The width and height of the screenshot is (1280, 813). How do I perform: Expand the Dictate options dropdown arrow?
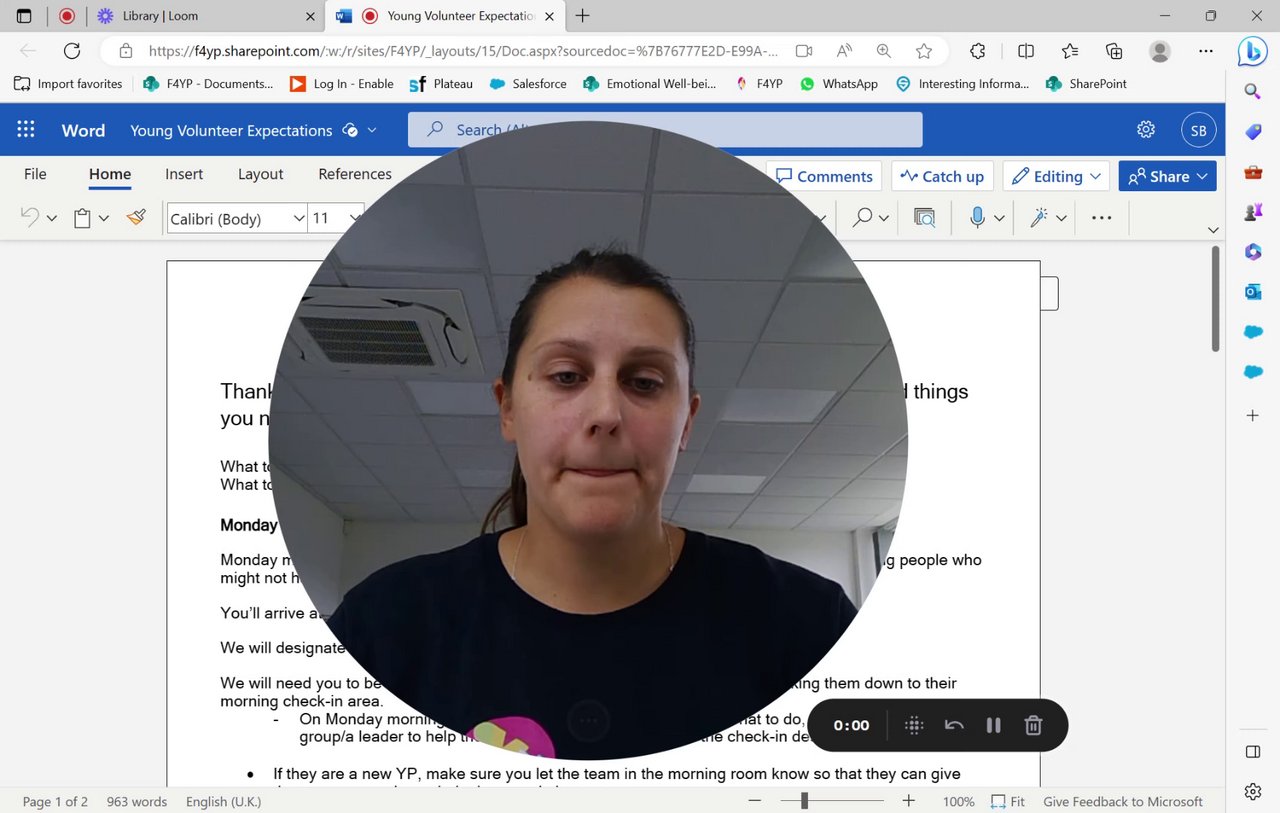coord(999,218)
